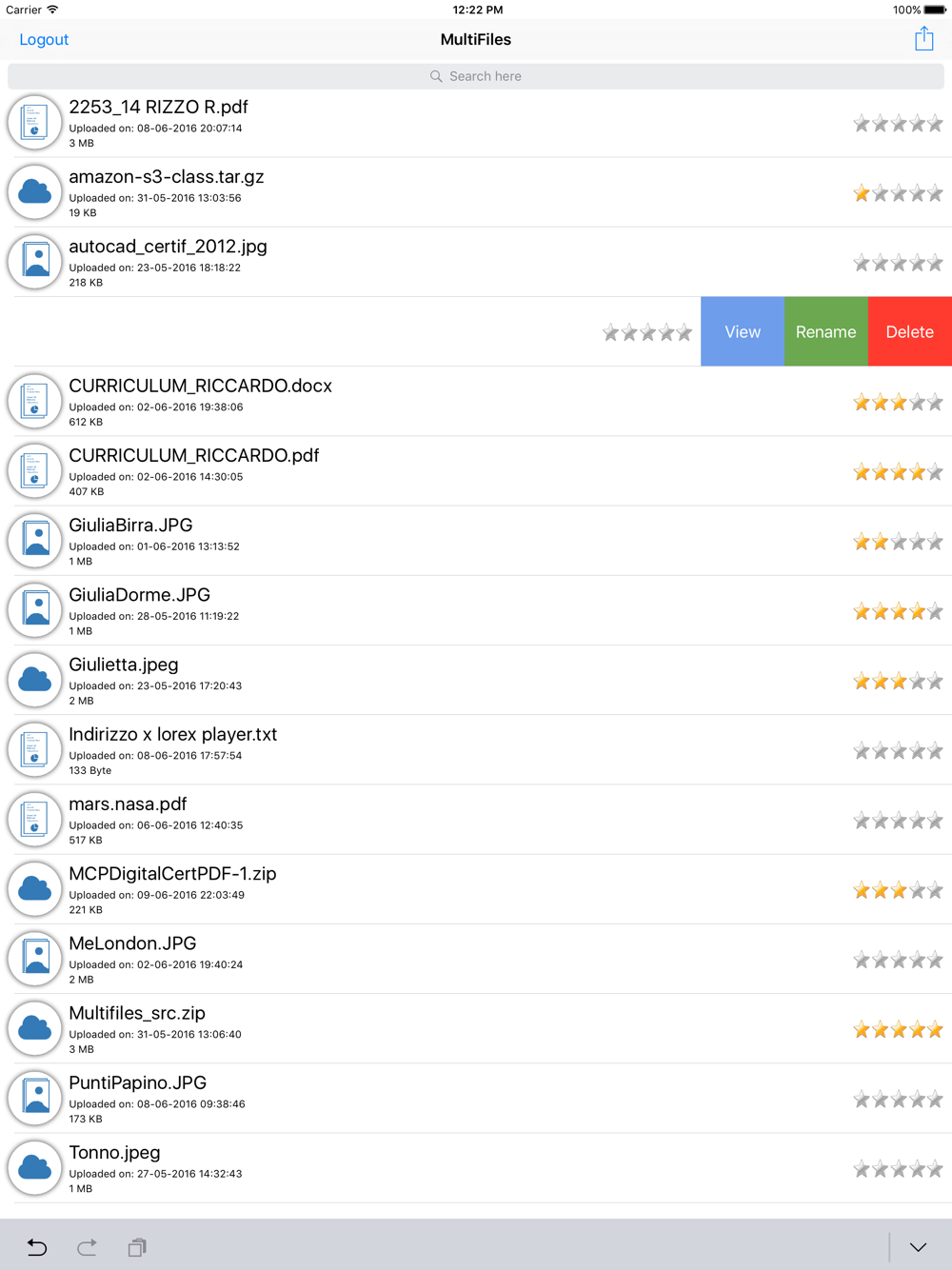Select the file name CURRICULUM_RICCARDO.pdf
Image resolution: width=952 pixels, height=1270 pixels.
(194, 455)
